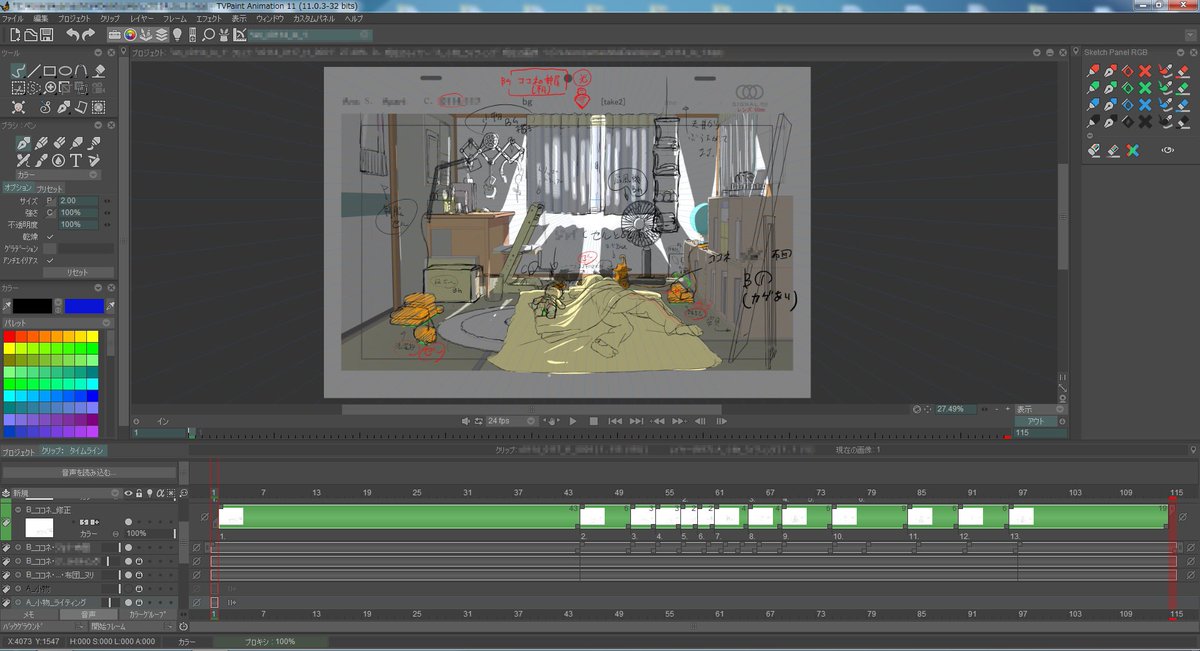The height and width of the screenshot is (651, 1200).
Task: Pick the blue secondary color swatch
Action: 84,305
